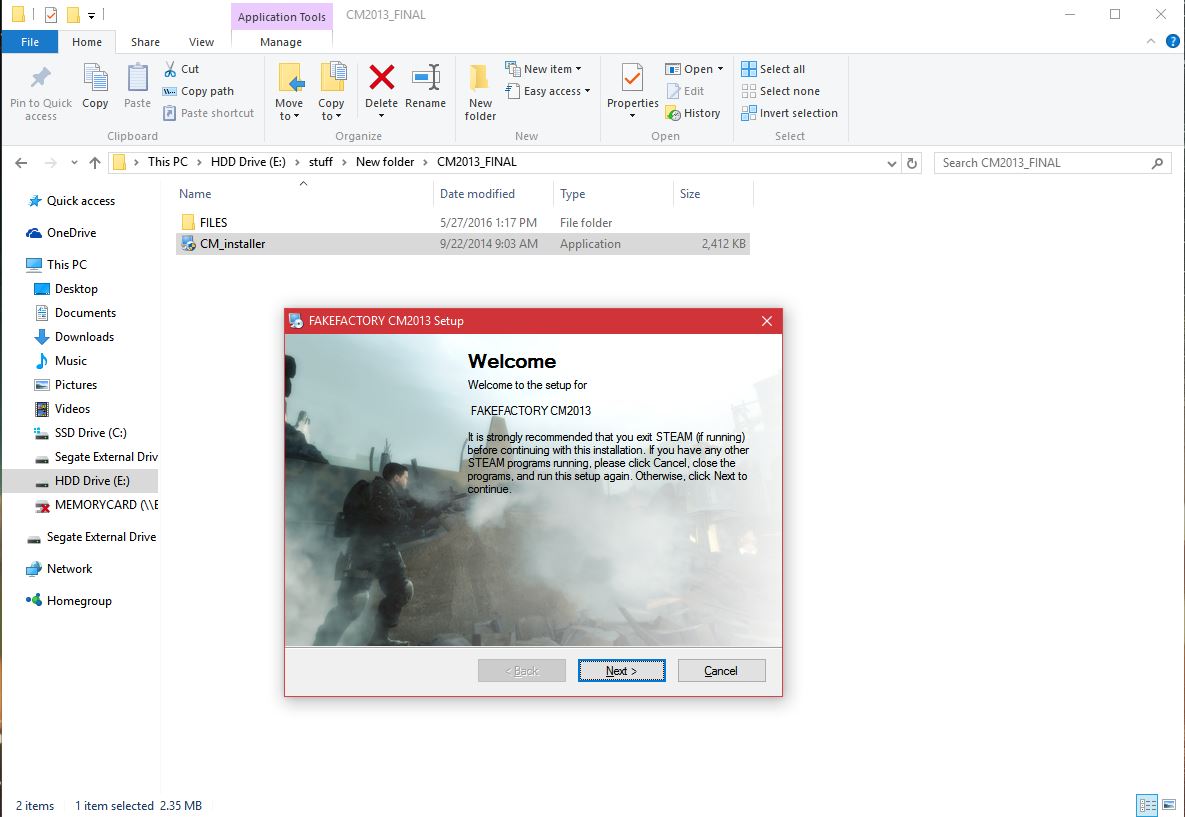
Task: Go up one folder level arrow
Action: [94, 162]
